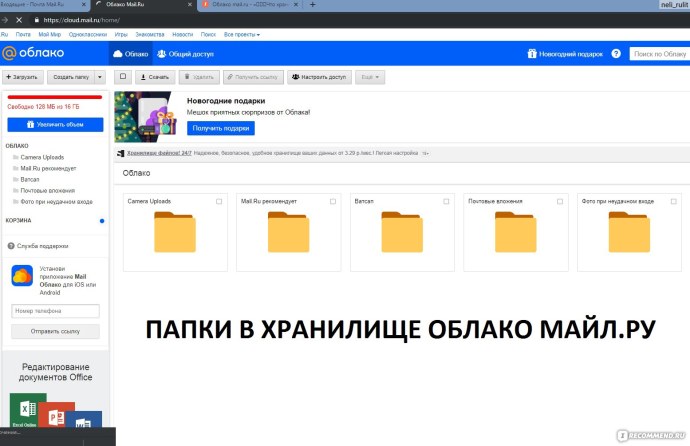
Task: Click the Скачать download button
Action: [155, 77]
